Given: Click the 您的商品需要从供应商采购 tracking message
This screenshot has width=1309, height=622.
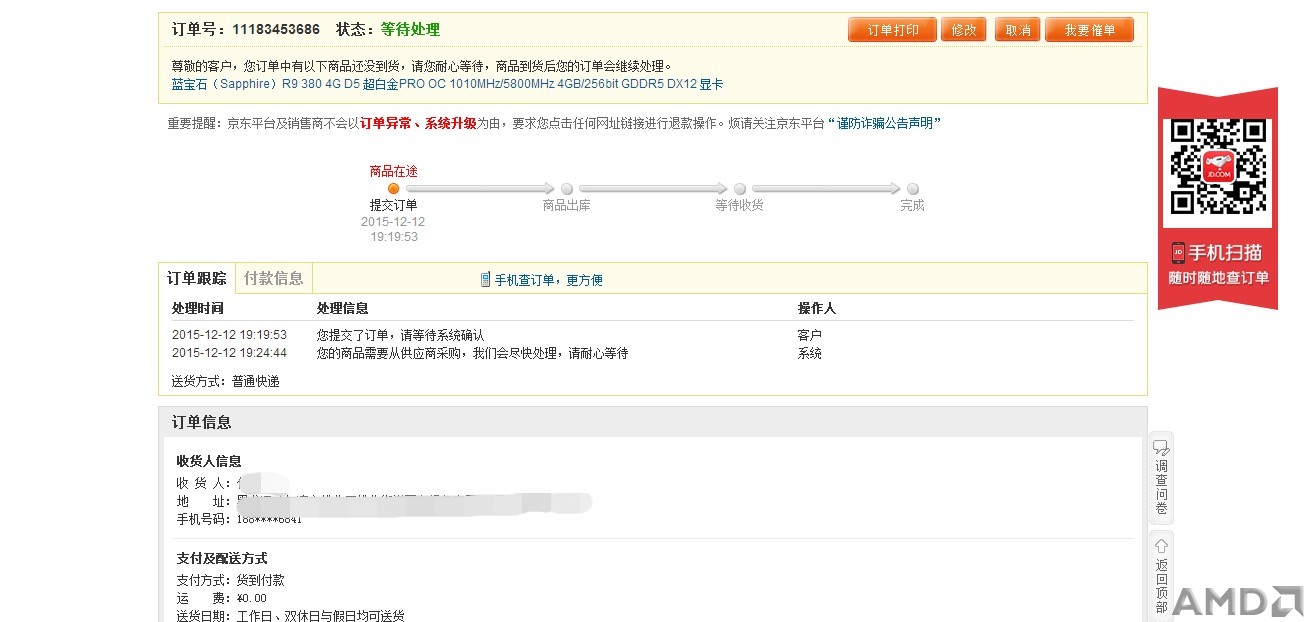Looking at the screenshot, I should tap(472, 353).
